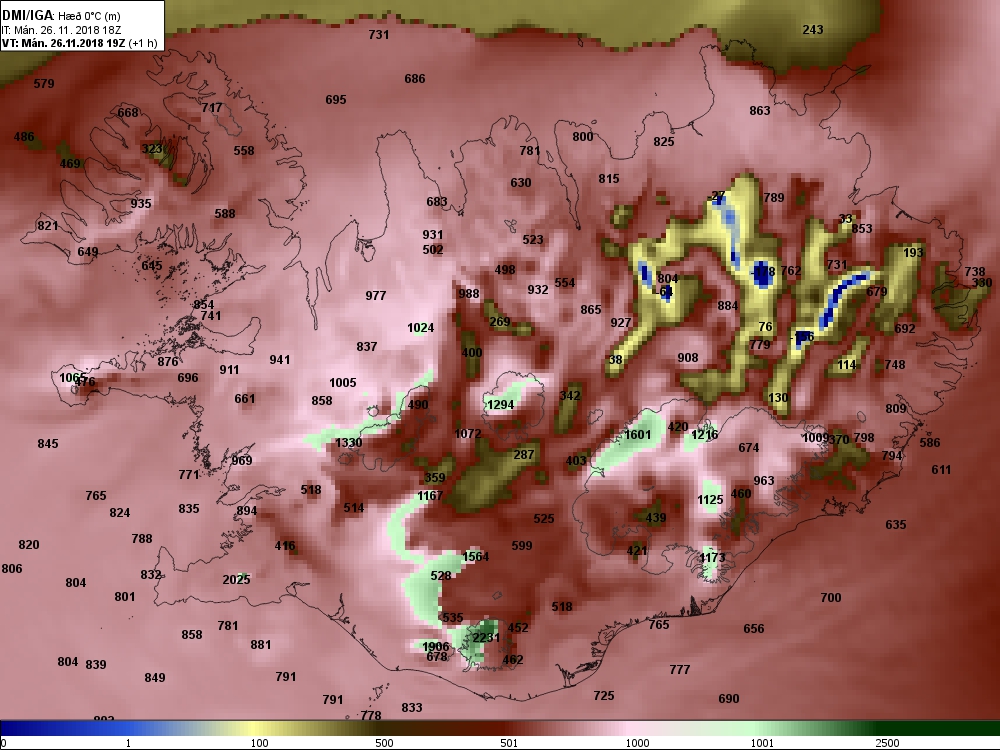Select the map value 725
1000x750 pixels.
tap(603, 695)
